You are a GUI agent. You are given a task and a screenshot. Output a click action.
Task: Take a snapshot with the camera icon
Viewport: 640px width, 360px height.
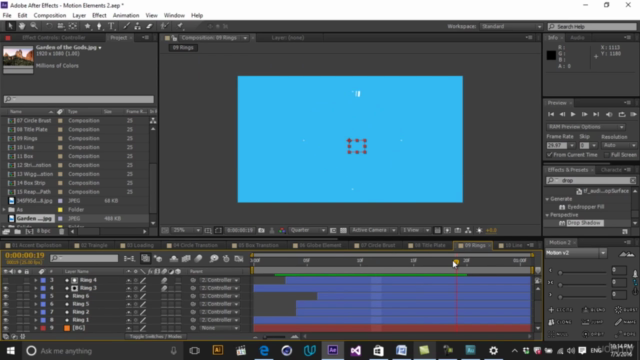coord(261,231)
